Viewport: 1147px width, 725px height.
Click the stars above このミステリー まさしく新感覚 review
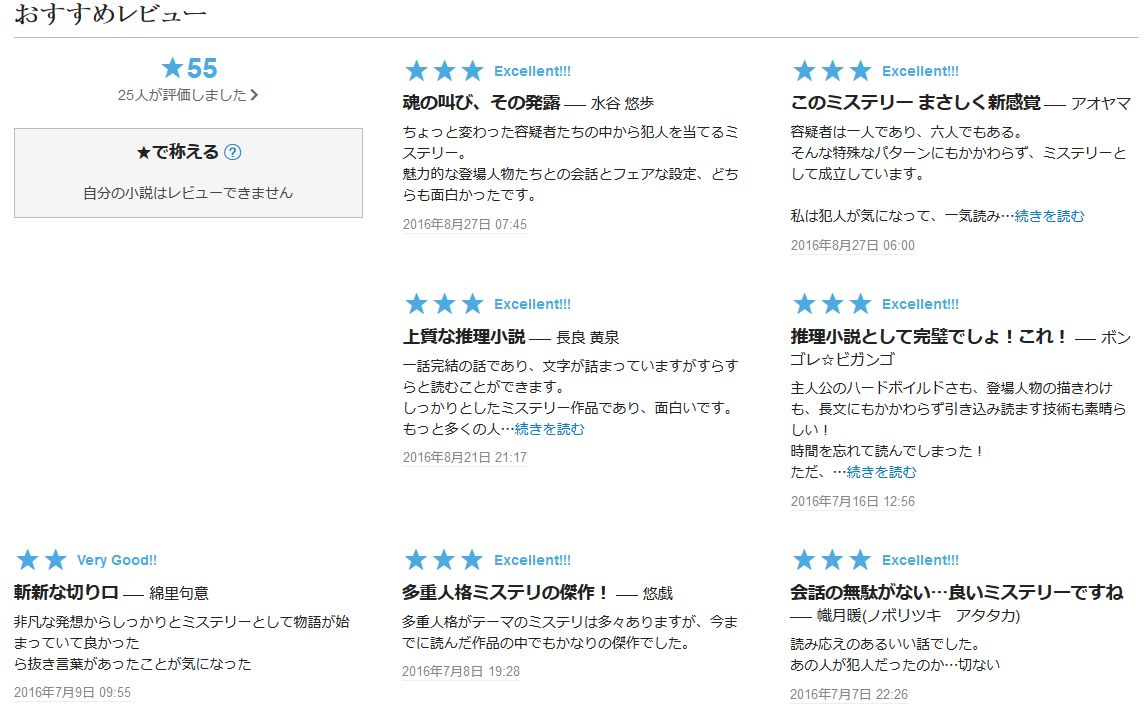pos(832,71)
